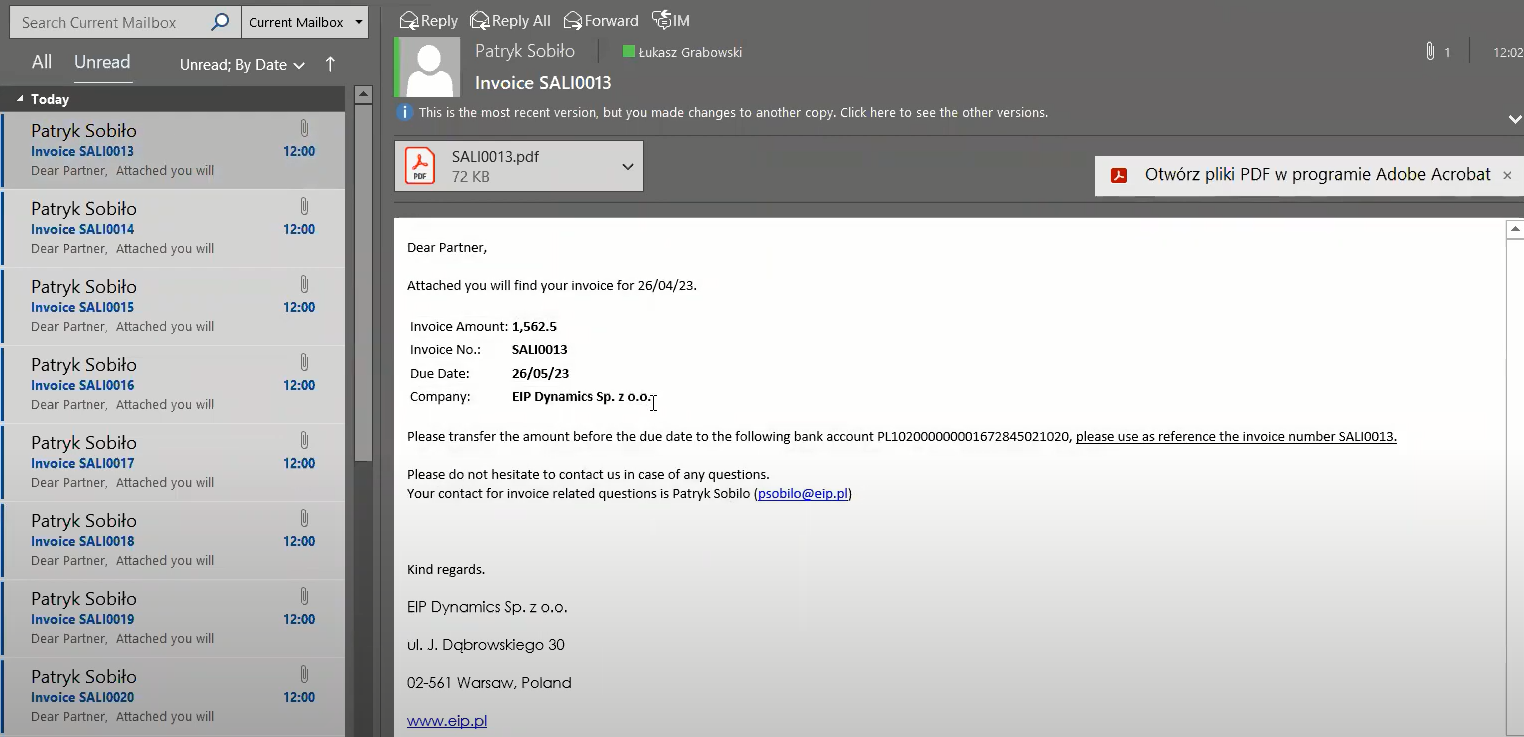Image resolution: width=1524 pixels, height=737 pixels.
Task: Click paperclip on Invoice SALI0014 message
Action: (304, 206)
